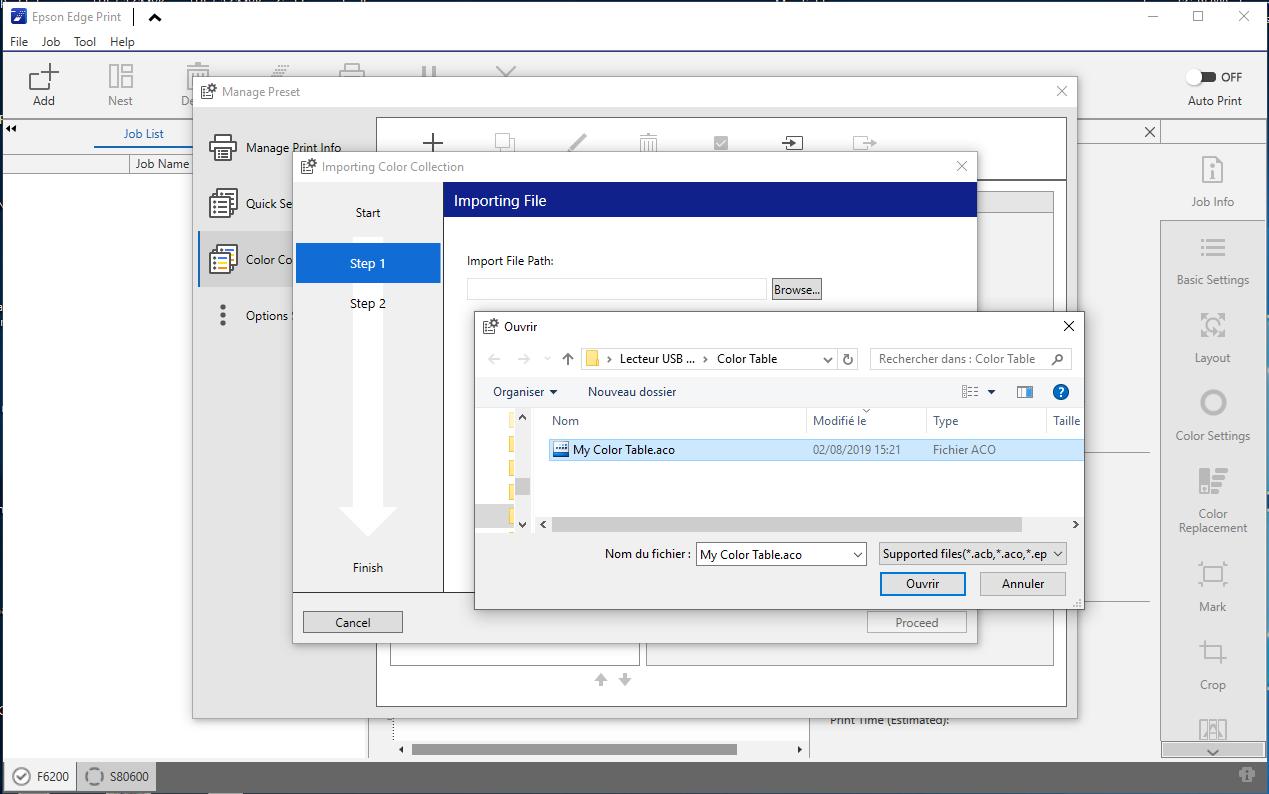Click the copy icon in Manage Preset toolbar
This screenshot has height=794, width=1269.
pos(505,143)
